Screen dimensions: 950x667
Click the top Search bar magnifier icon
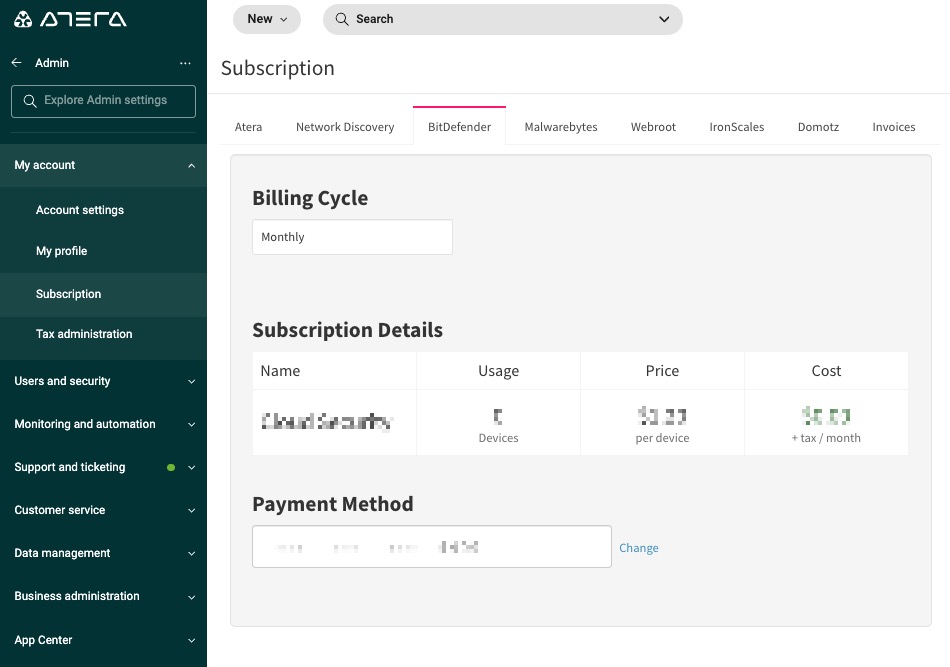pyautogui.click(x=342, y=19)
